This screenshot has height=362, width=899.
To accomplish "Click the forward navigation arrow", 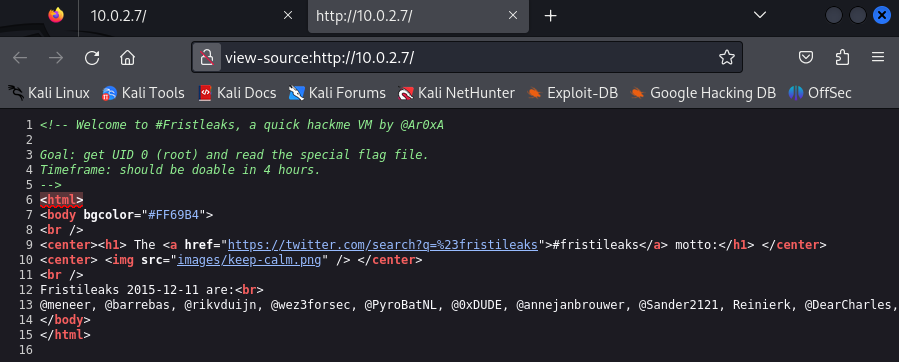I will point(56,57).
